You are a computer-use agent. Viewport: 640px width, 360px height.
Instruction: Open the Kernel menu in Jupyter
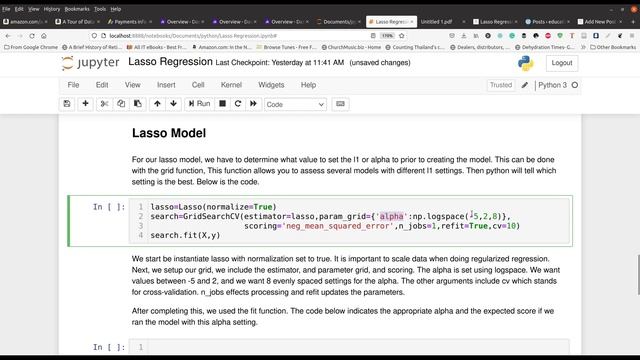[x=231, y=85]
